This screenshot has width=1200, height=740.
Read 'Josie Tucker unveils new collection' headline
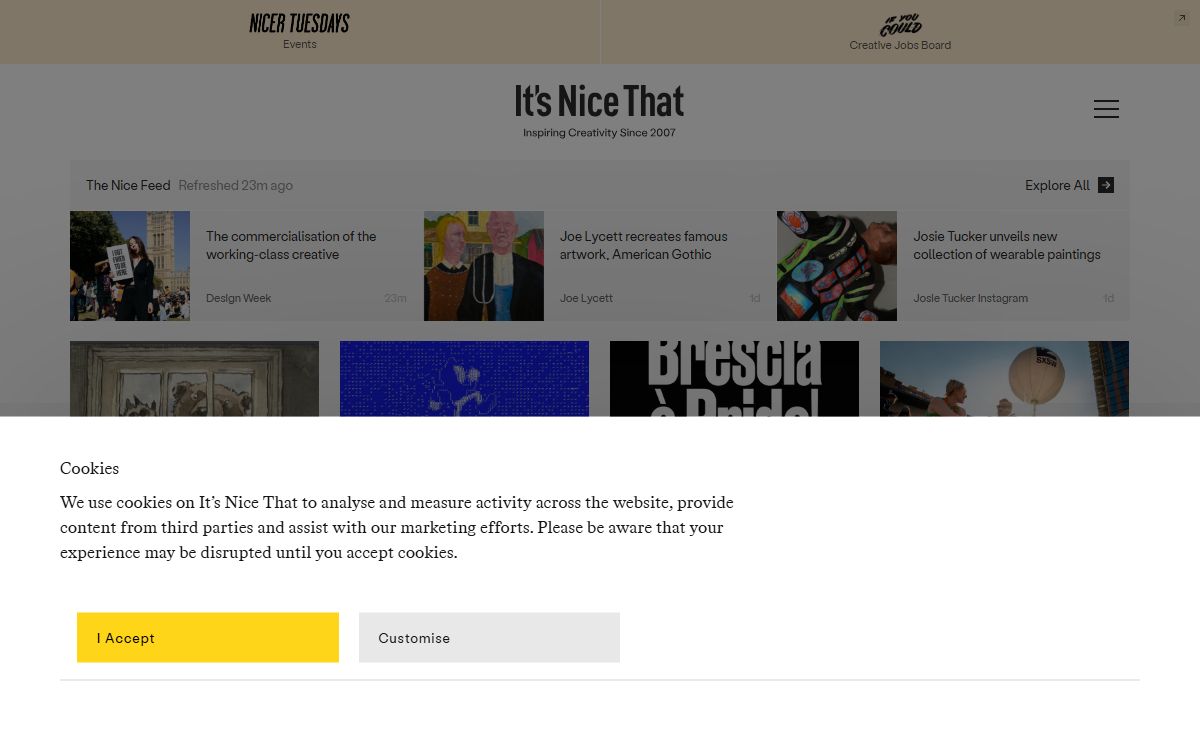click(x=1006, y=245)
